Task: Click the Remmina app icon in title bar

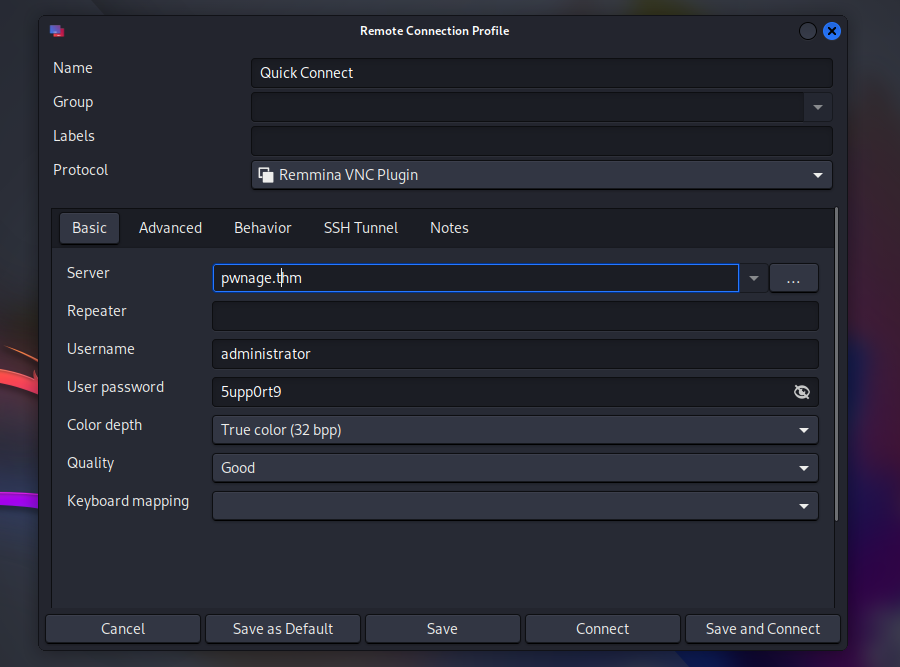Action: point(57,31)
